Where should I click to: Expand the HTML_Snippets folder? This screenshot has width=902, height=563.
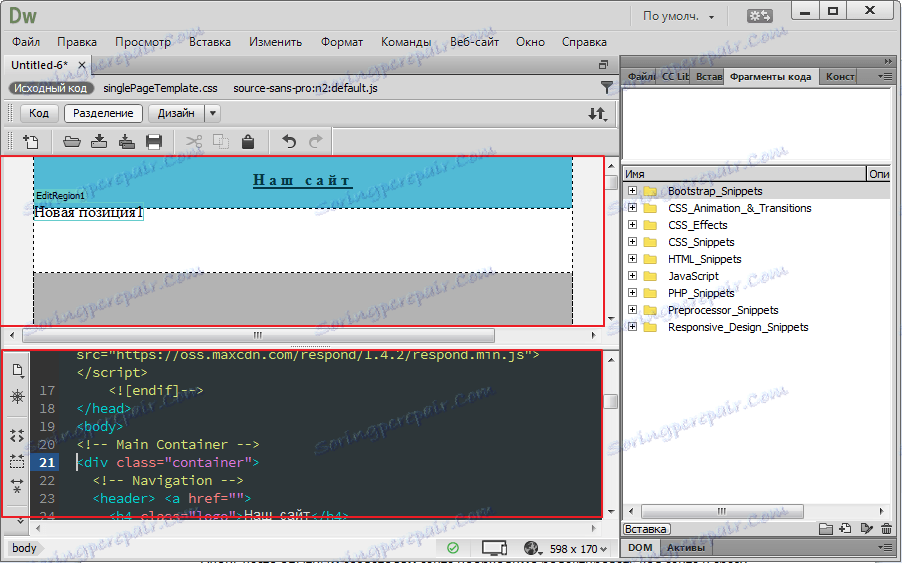point(632,258)
